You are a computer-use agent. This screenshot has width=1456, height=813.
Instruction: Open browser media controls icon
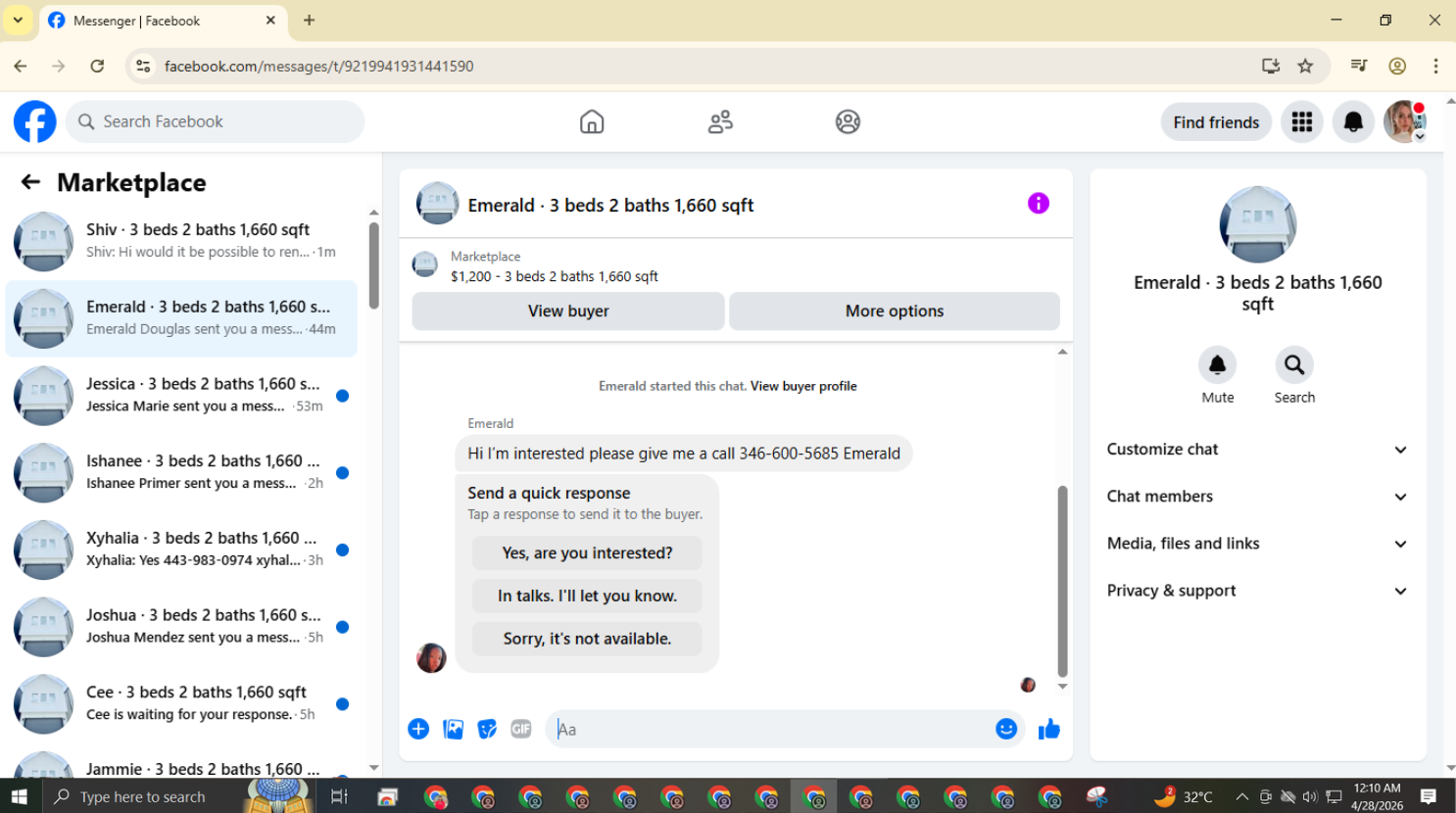click(1359, 66)
